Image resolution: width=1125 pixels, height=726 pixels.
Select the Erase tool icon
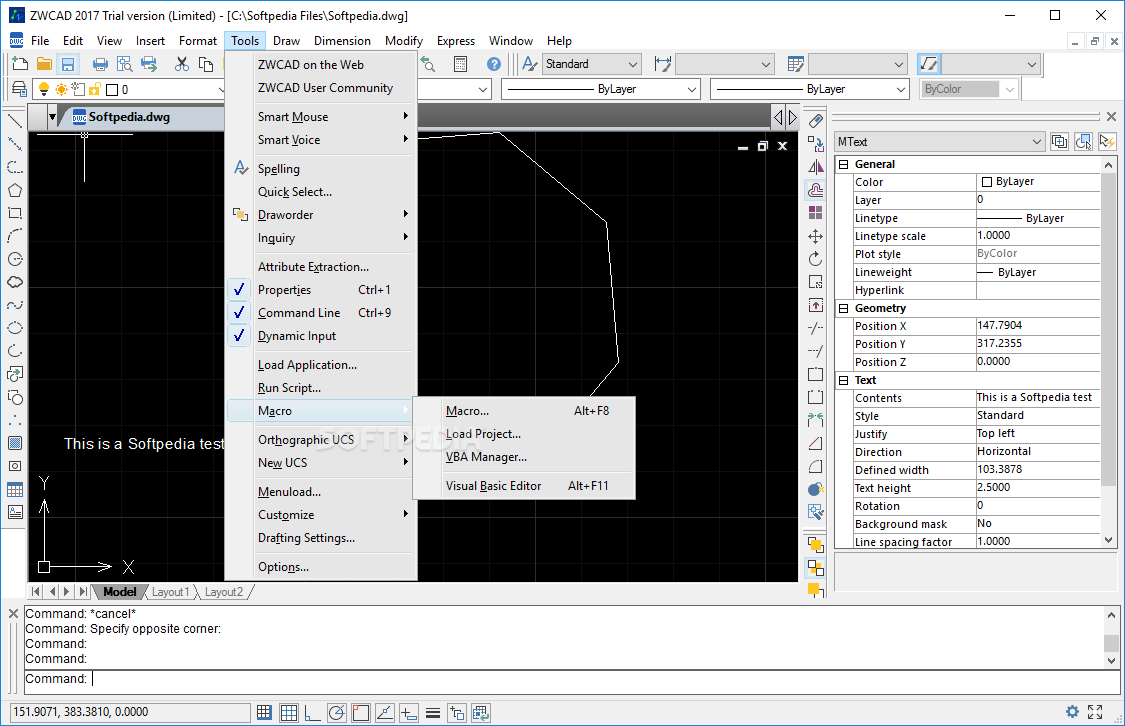coord(815,121)
